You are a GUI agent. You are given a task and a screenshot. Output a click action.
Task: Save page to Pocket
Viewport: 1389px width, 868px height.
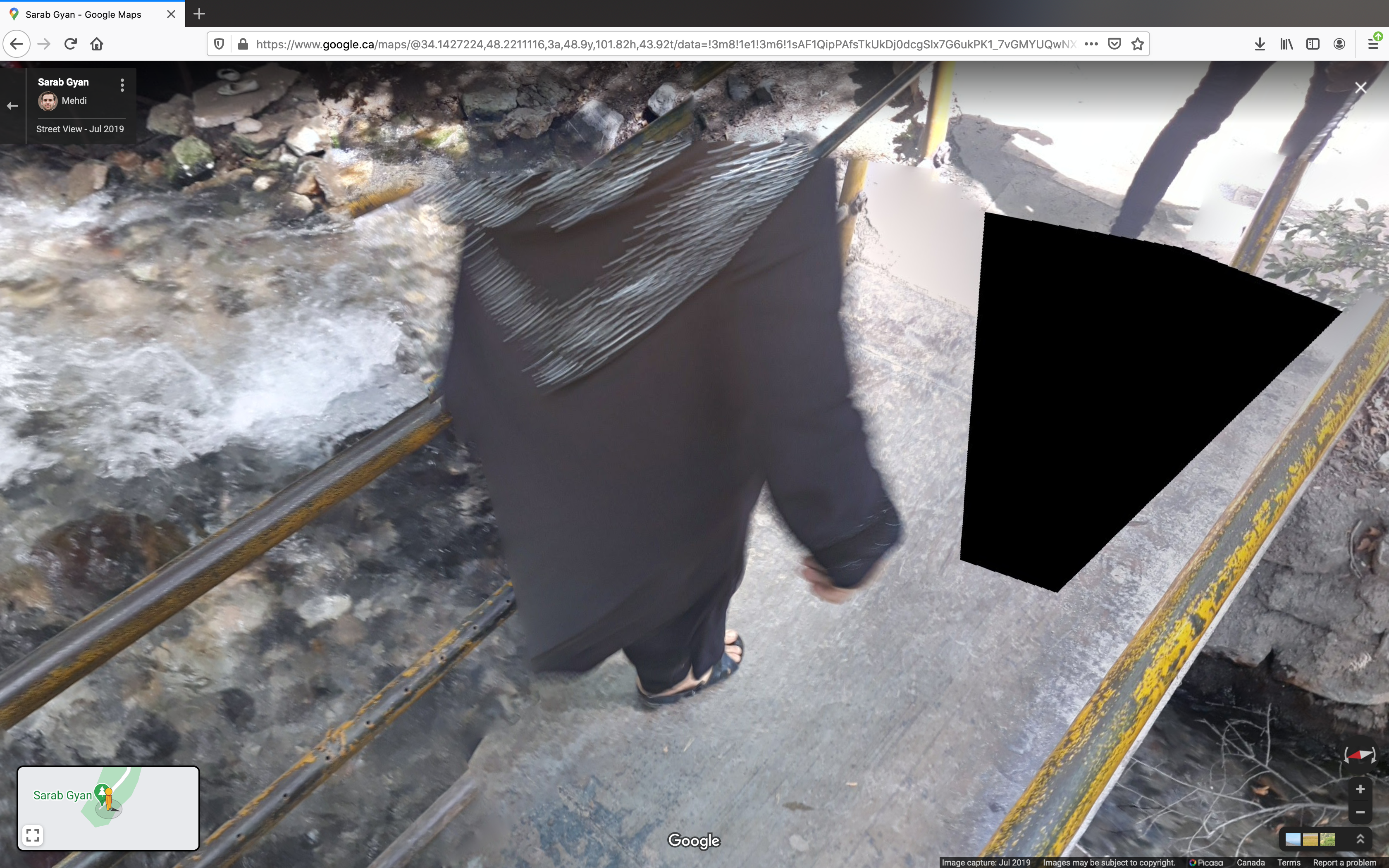coord(1114,44)
